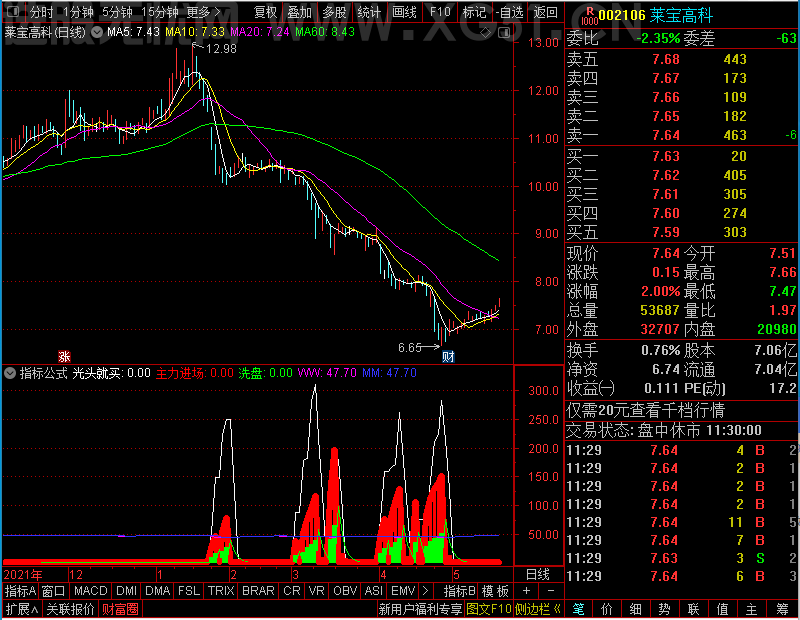
Task: Switch indicator to BRAR
Action: click(258, 591)
